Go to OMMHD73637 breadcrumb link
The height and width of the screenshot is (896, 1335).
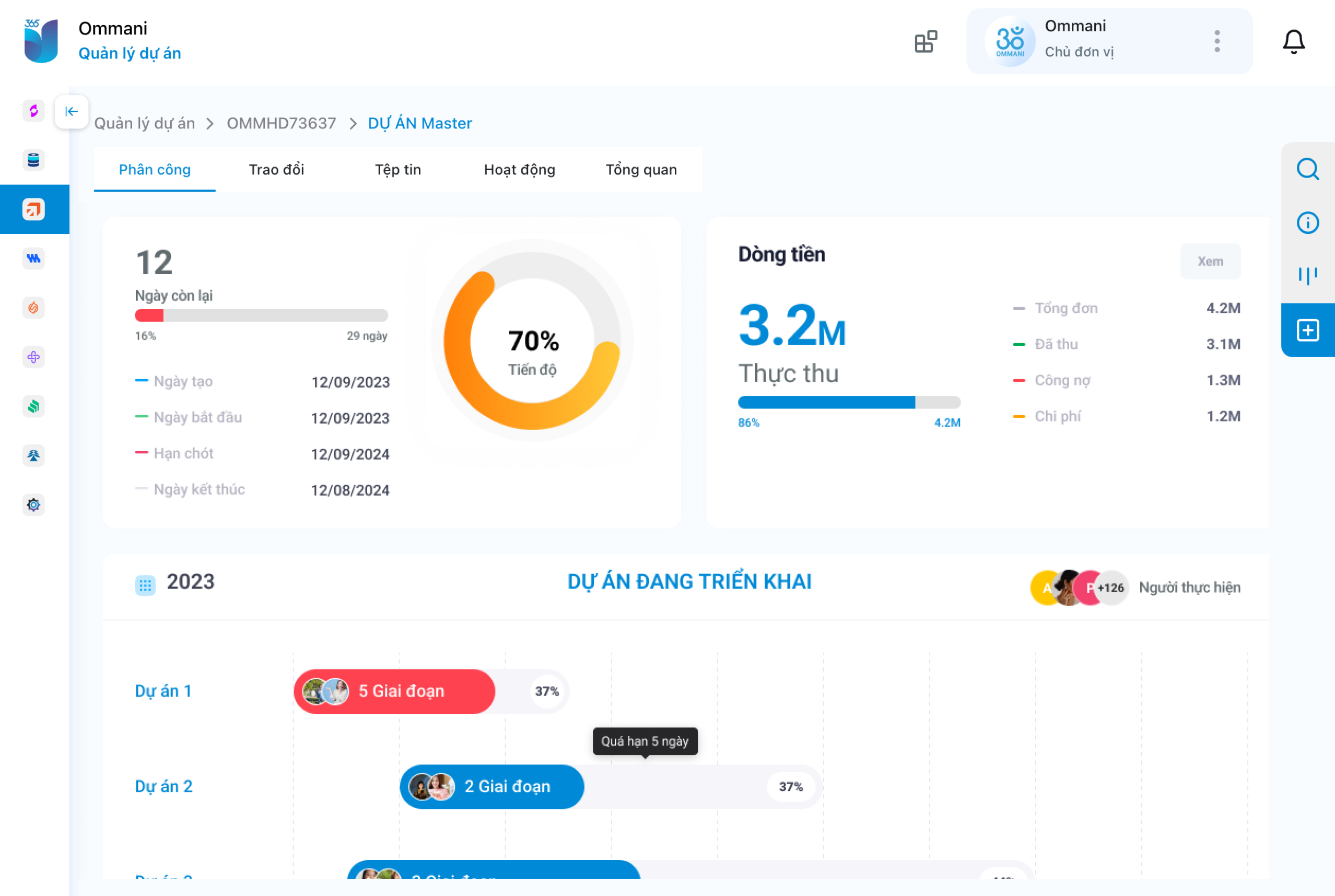coord(281,123)
